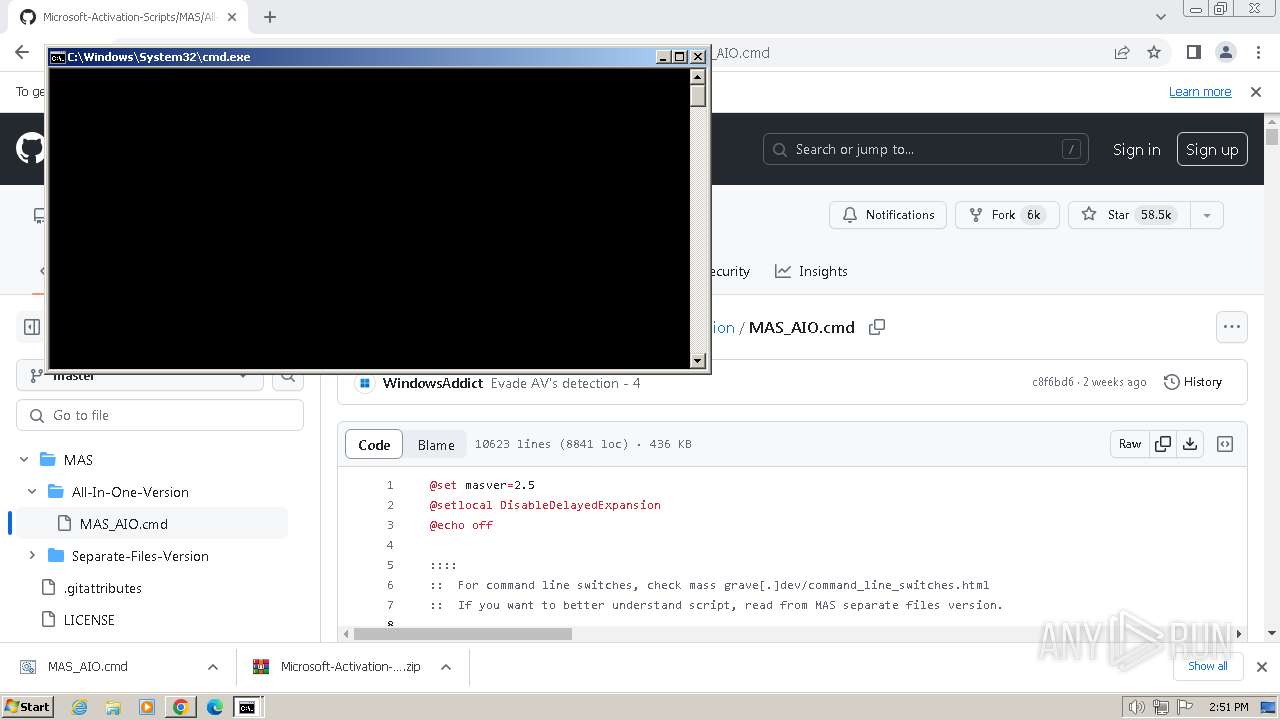The width and height of the screenshot is (1280, 720).
Task: View the file History
Action: coord(1193,382)
